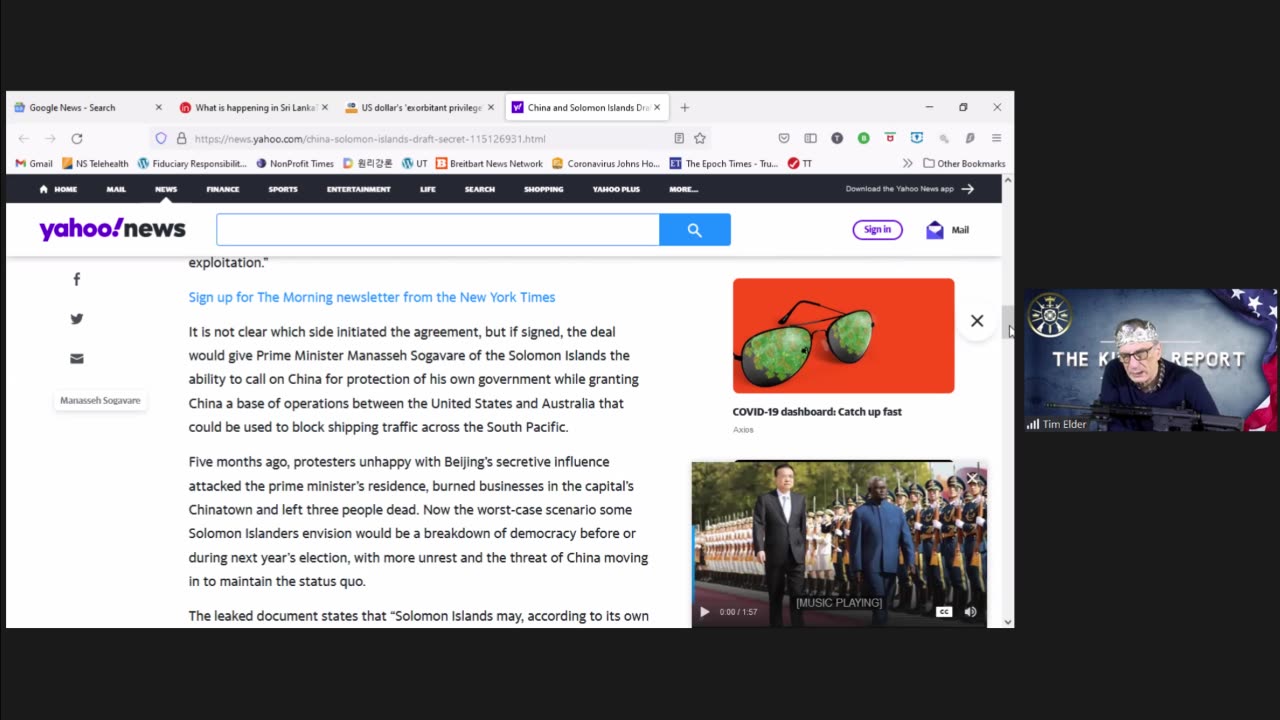Screen dimensions: 1280x720
Task: Open the tracking protection shield icon
Action: (x=161, y=138)
